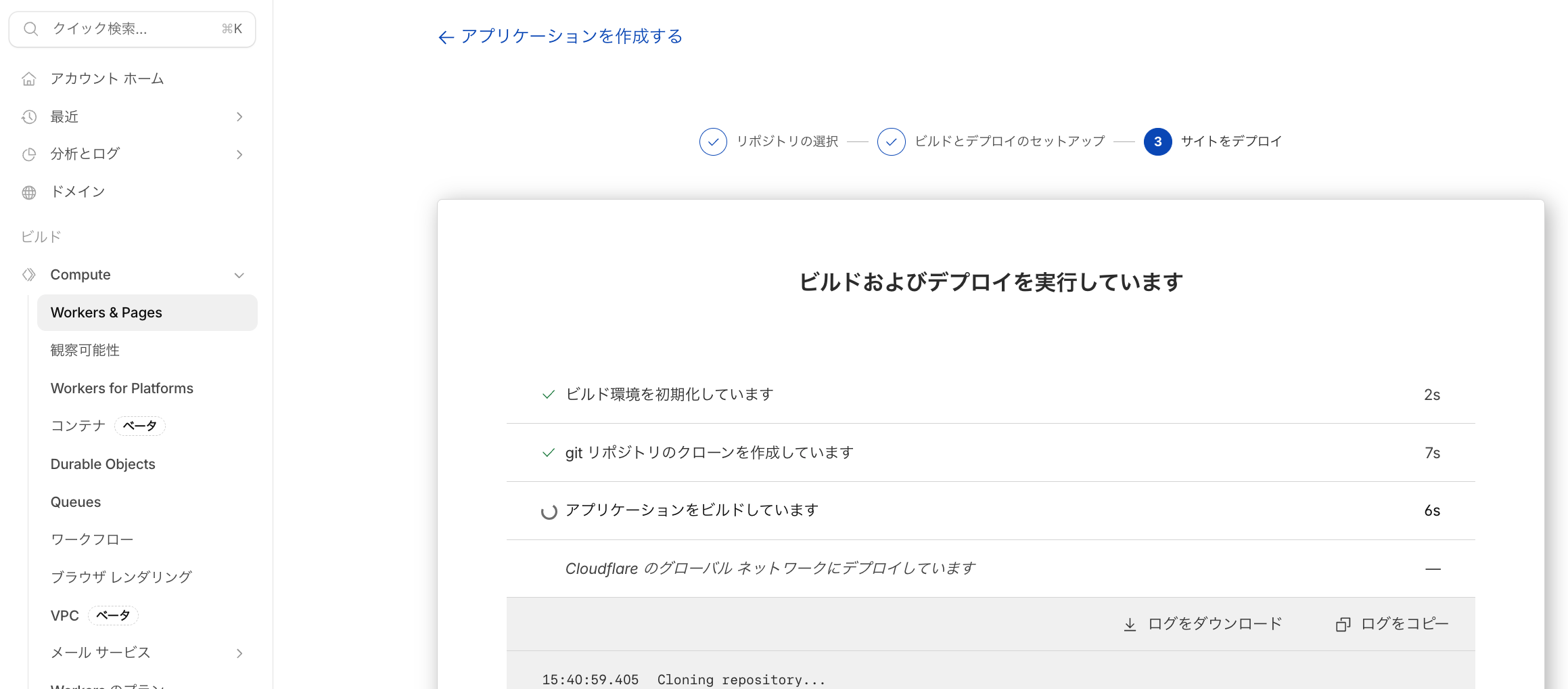
Task: Expand the 分析とログ submenu chevron
Action: coord(239,154)
